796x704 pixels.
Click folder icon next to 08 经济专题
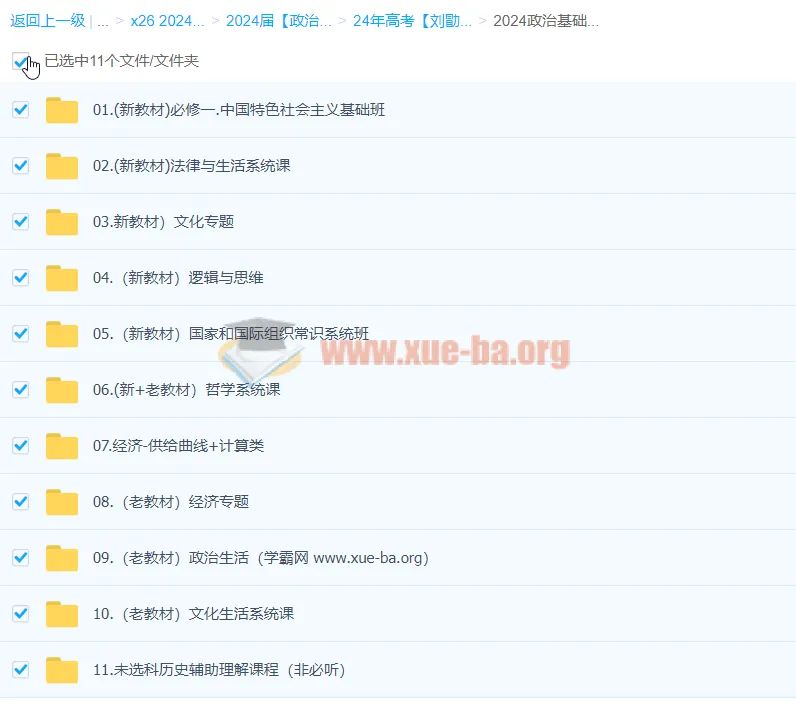click(x=61, y=502)
